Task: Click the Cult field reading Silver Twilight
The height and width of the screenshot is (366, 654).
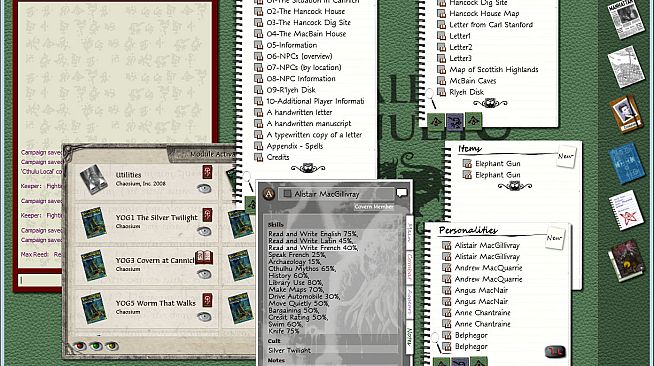Action: 332,350
